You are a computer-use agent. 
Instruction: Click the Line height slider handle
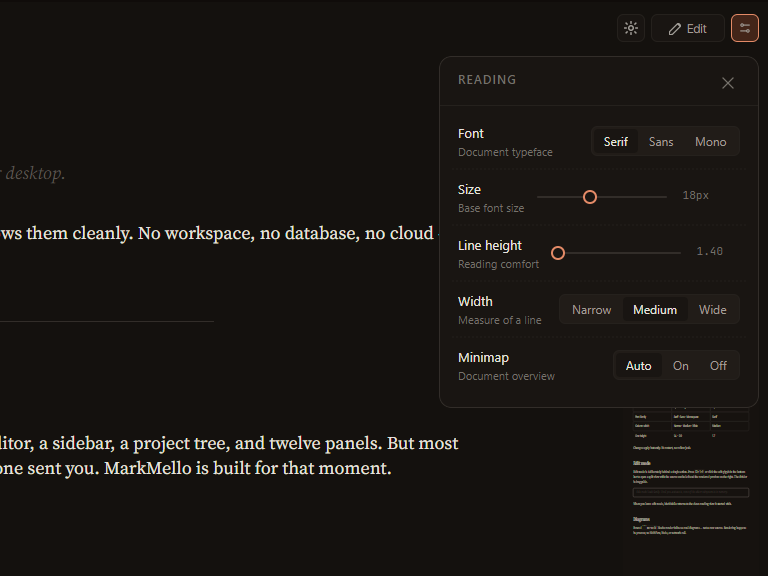558,253
